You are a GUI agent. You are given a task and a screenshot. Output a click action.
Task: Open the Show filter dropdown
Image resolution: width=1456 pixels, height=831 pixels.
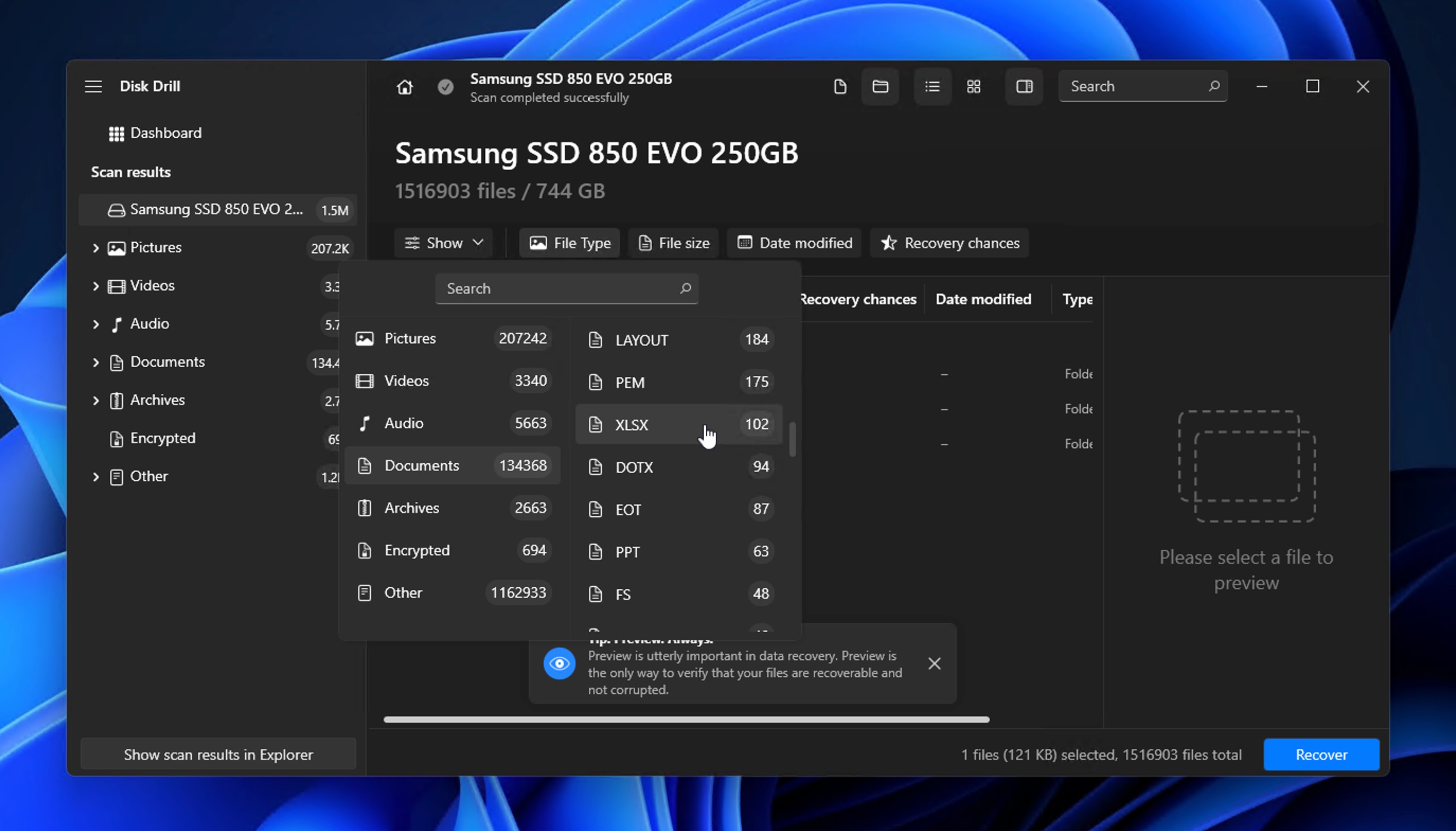pos(443,243)
